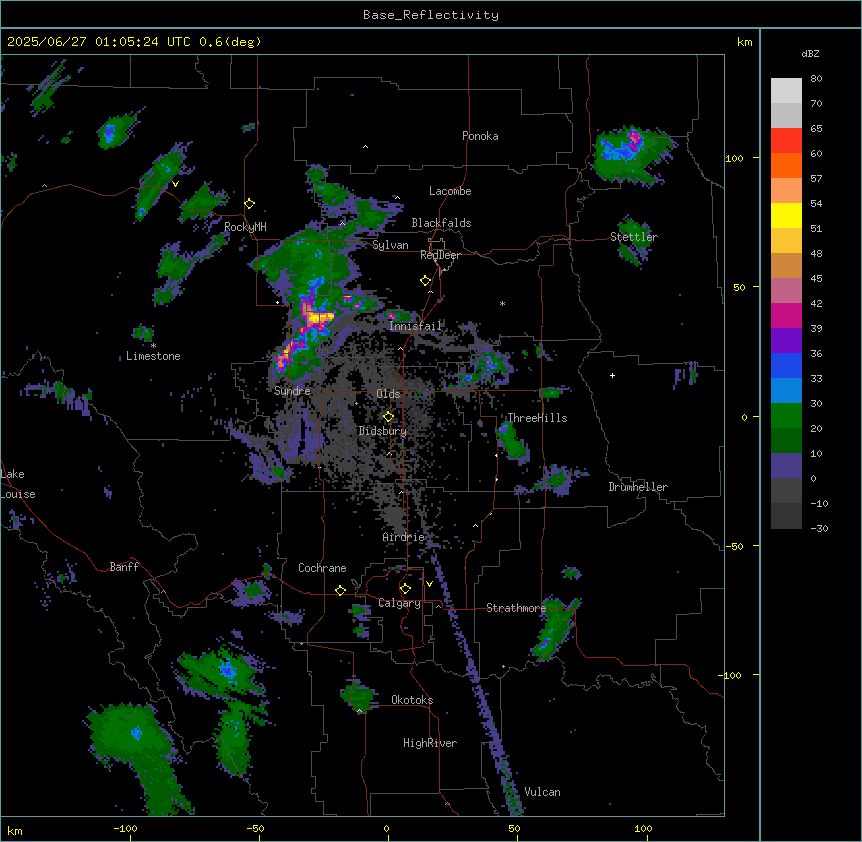
Task: Select the yellow 54-51 dBZ legend swatch
Action: [x=786, y=215]
